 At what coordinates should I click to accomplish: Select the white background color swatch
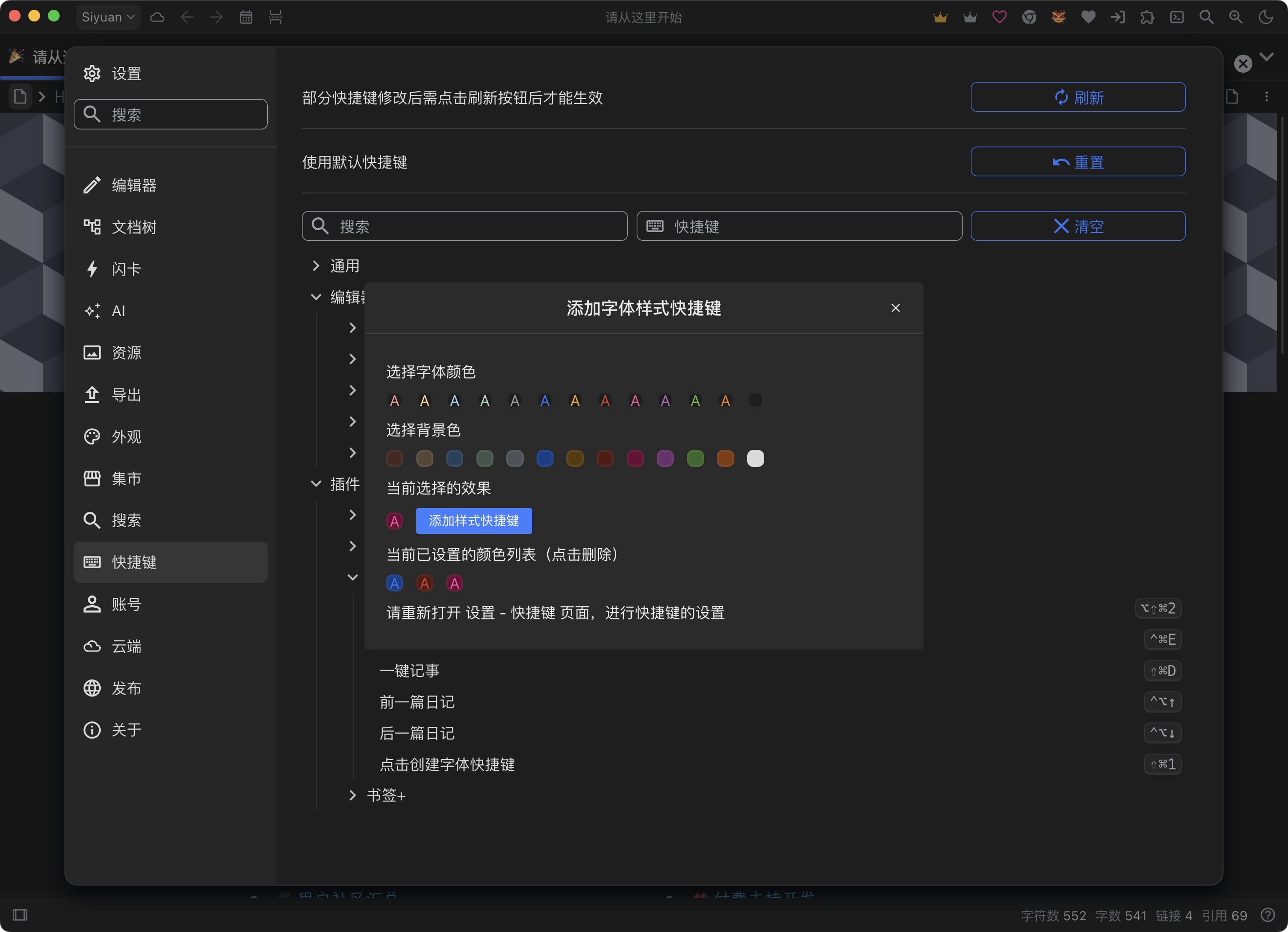[x=755, y=458]
